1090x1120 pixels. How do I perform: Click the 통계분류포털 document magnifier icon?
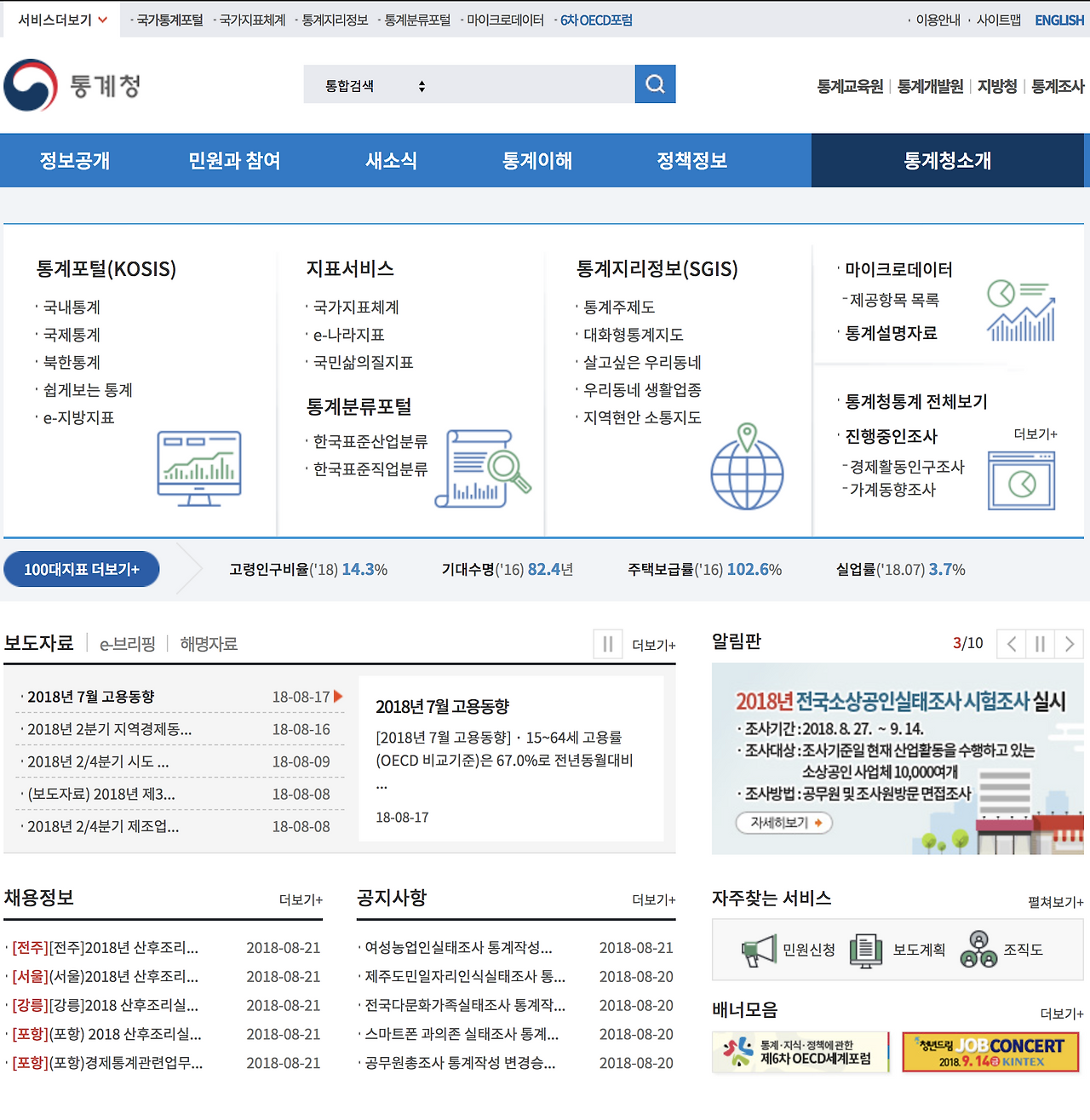coord(482,467)
